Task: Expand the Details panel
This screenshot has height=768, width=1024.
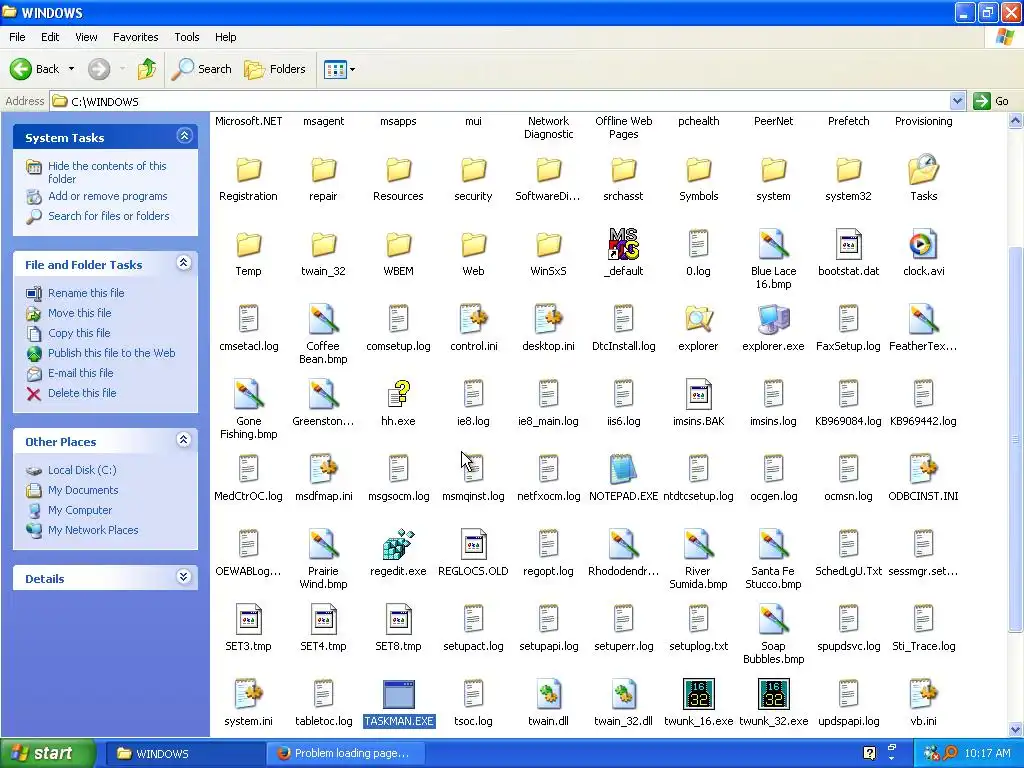Action: [x=184, y=577]
